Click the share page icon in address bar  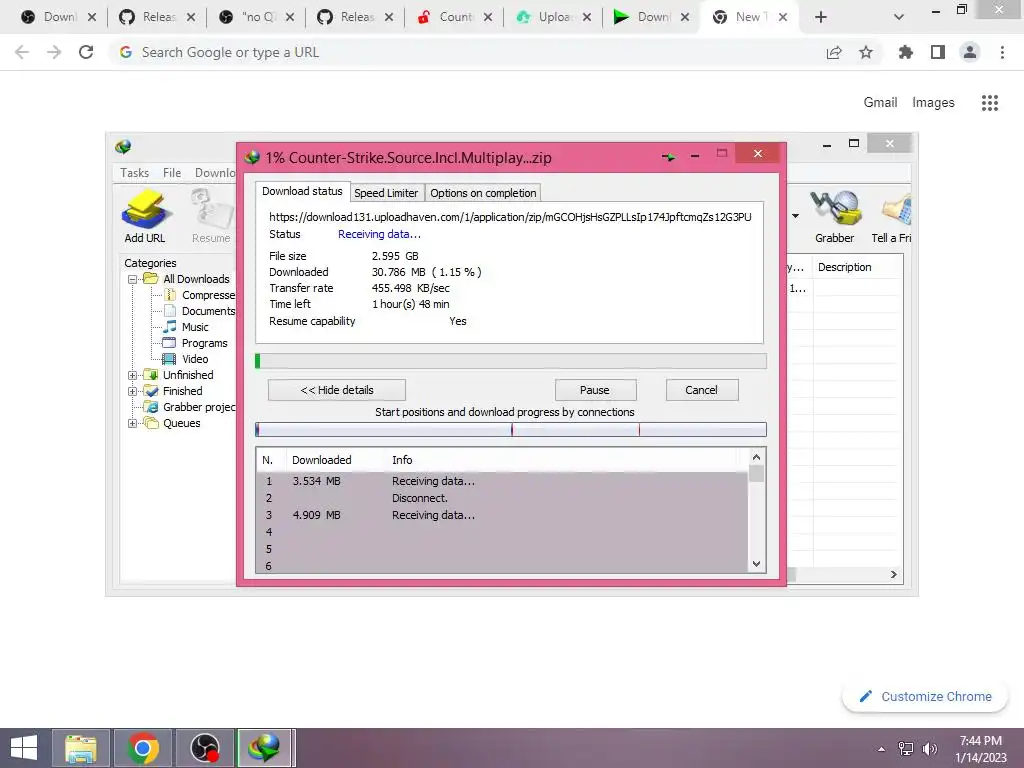[834, 52]
